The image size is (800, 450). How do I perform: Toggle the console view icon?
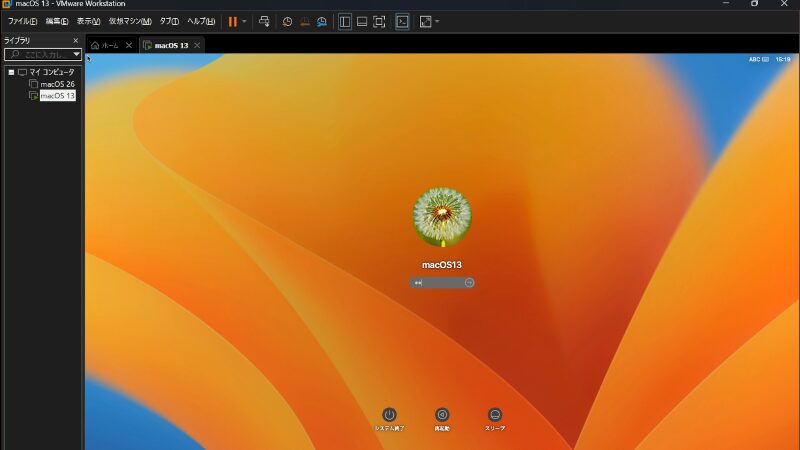402,21
